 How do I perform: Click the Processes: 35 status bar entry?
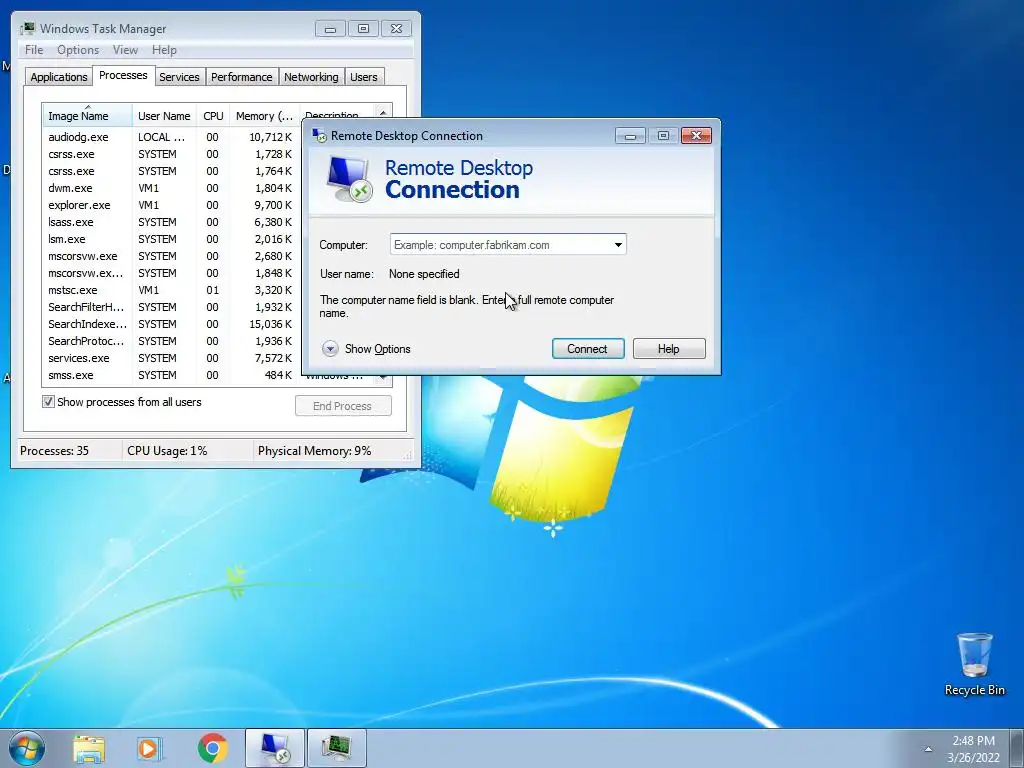point(55,451)
